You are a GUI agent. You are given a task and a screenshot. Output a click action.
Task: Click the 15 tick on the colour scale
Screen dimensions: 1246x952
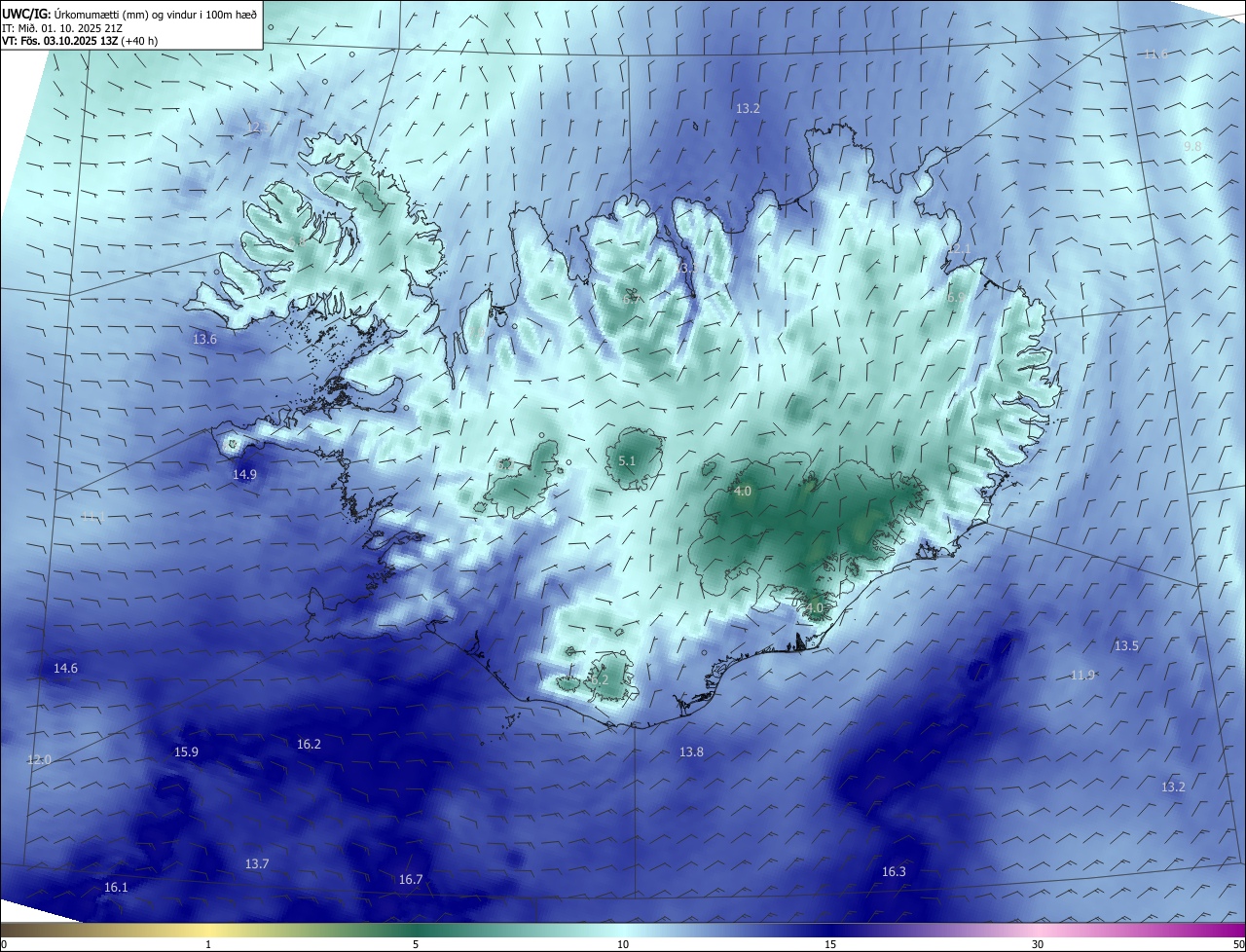pos(830,944)
